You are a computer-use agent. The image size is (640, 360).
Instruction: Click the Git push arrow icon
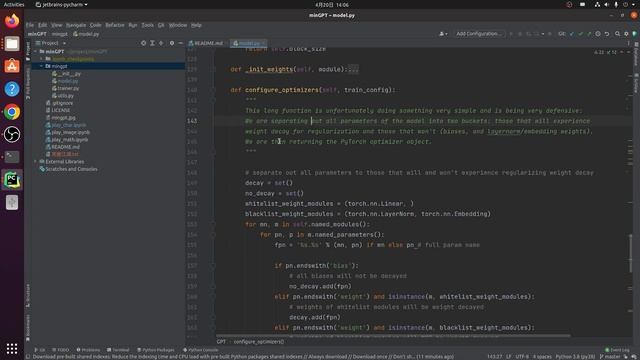pos(589,34)
